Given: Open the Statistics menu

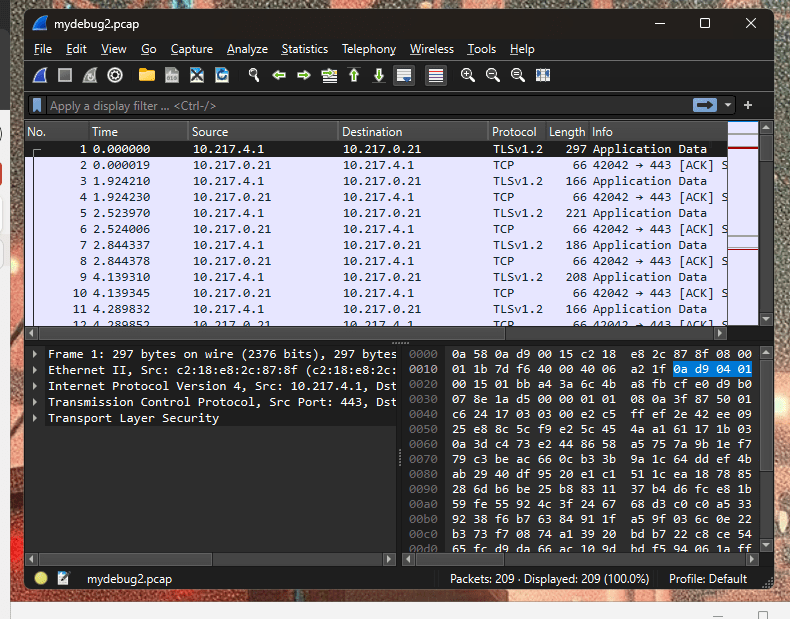Looking at the screenshot, I should click(x=304, y=49).
